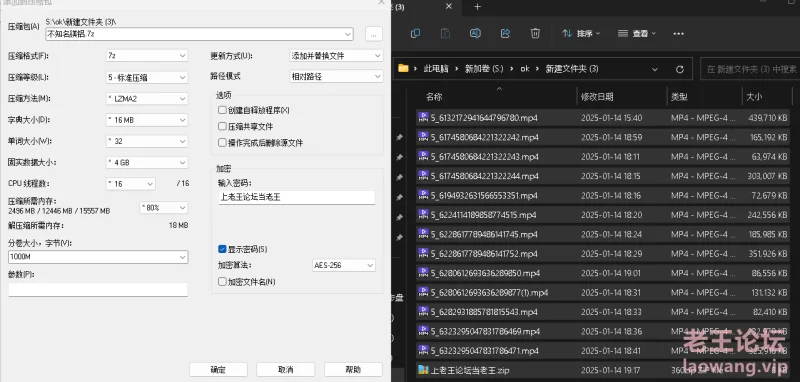This screenshot has height=382, width=800.
Task: Click the Explorer search box 在 新建文件夹 (3) 中搜索
Action: pyautogui.click(x=750, y=69)
